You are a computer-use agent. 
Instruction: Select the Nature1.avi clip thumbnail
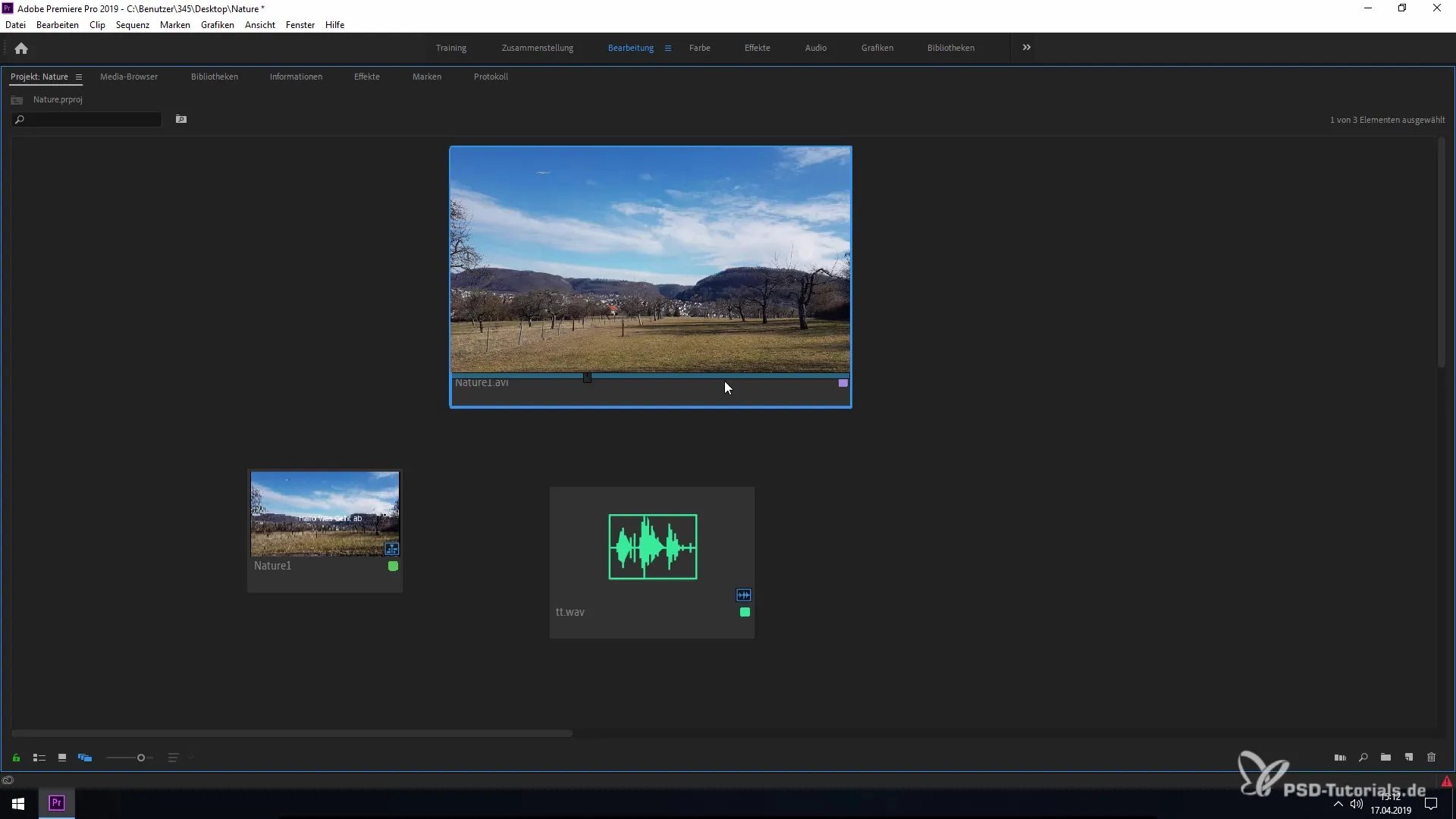pos(651,259)
